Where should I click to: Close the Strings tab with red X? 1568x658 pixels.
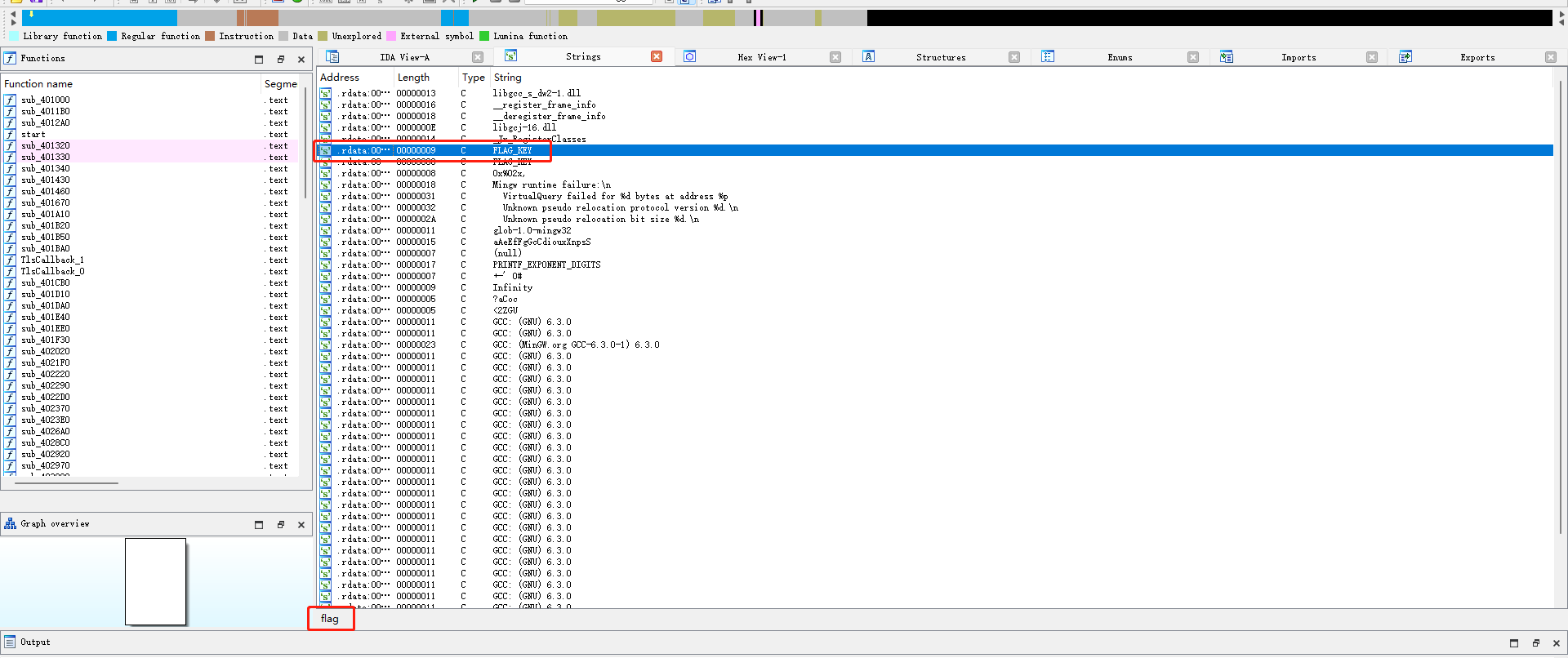tap(657, 56)
